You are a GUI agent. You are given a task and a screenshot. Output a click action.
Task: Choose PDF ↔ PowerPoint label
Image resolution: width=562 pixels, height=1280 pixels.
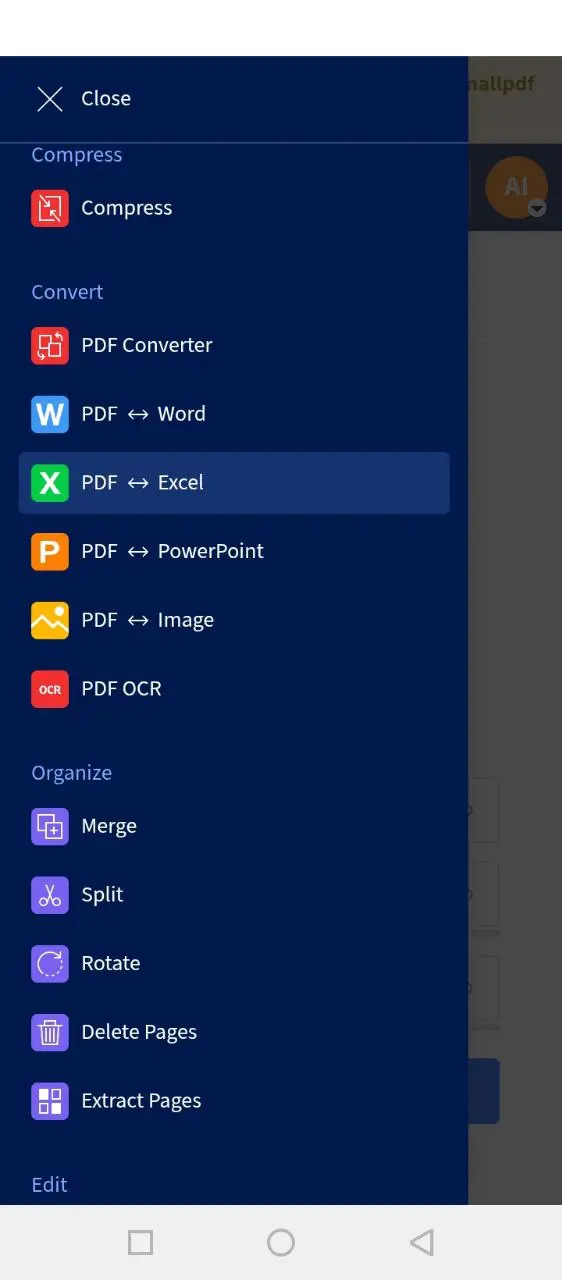click(173, 551)
